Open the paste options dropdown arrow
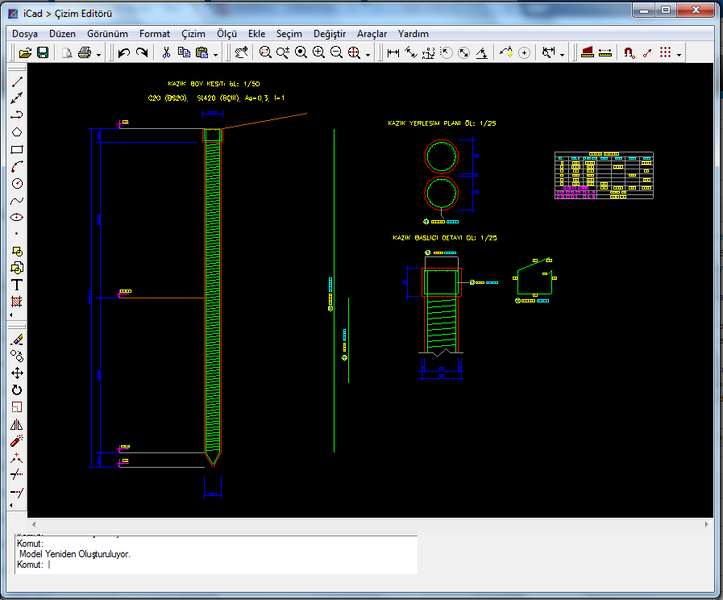The image size is (723, 600). point(215,55)
